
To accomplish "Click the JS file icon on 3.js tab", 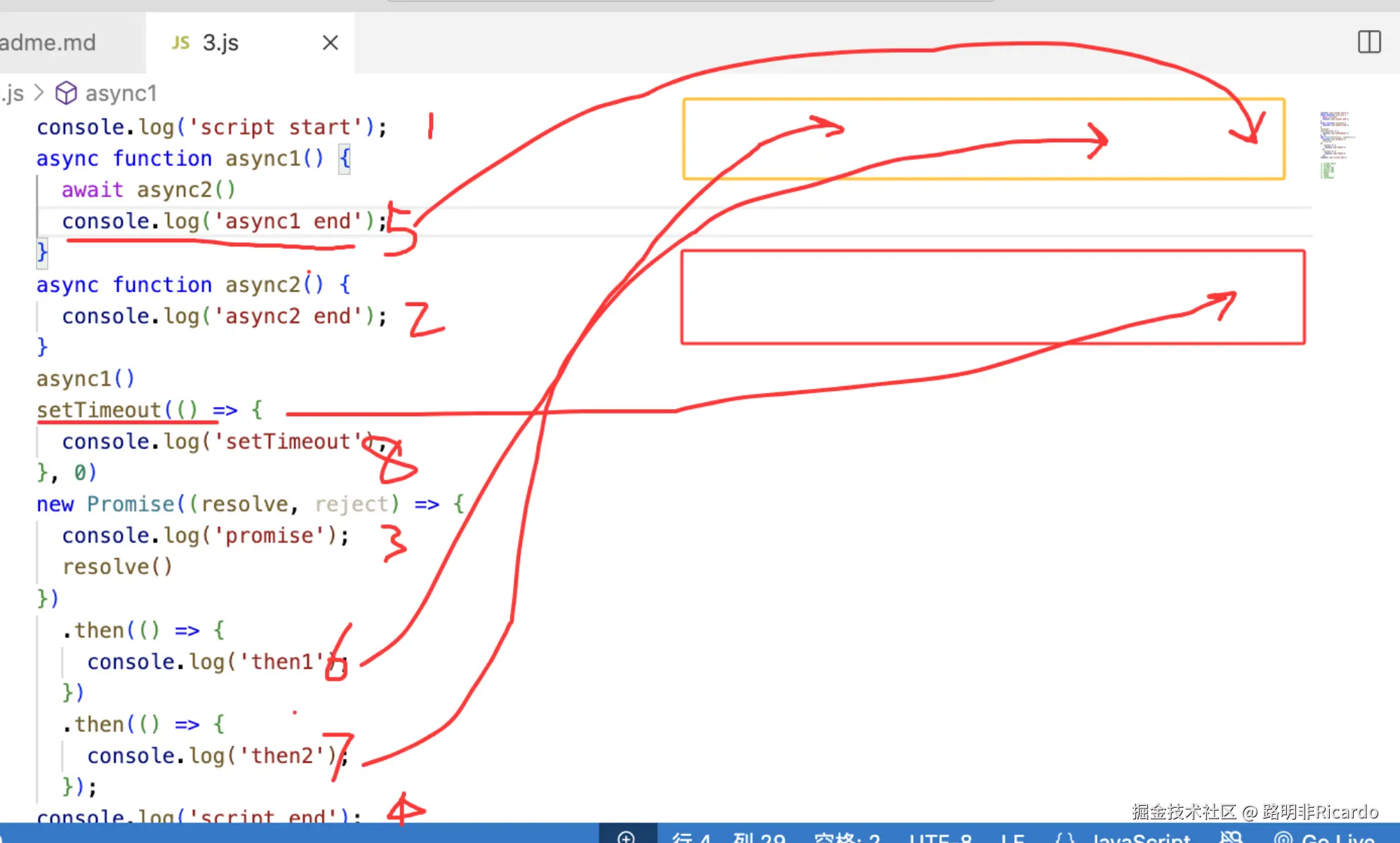I will 180,43.
